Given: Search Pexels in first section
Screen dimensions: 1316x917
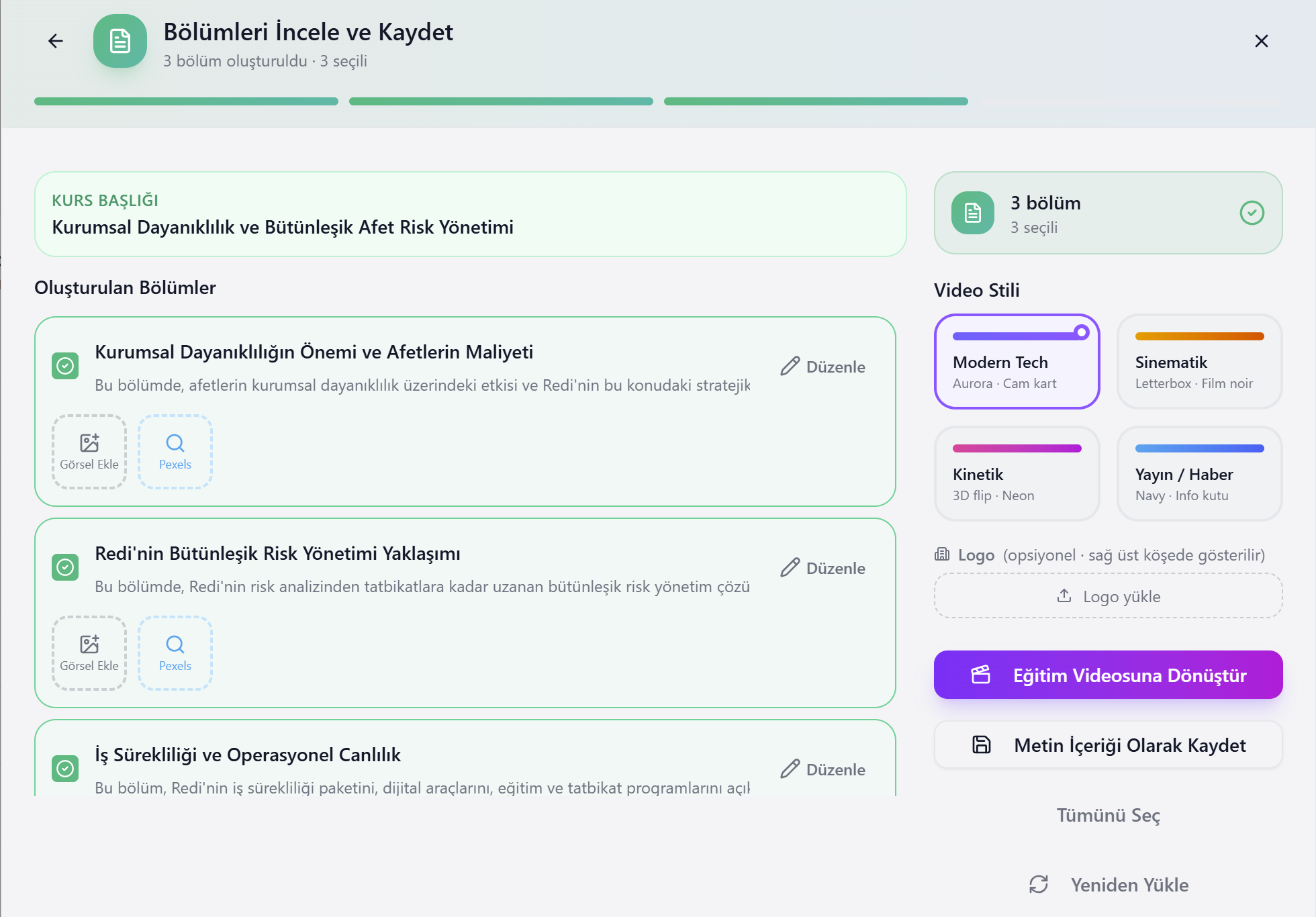Looking at the screenshot, I should pyautogui.click(x=175, y=452).
